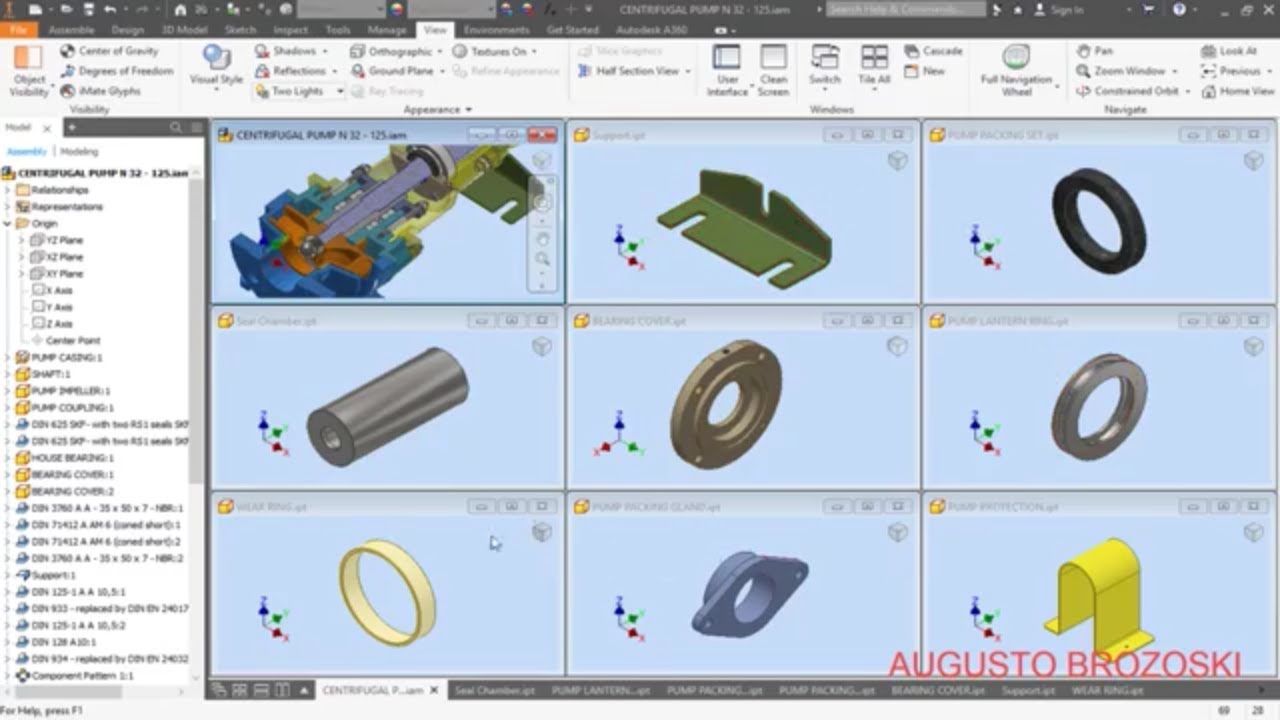Open the Get Started ribbon tab
Viewport: 1280px width, 720px height.
click(x=574, y=30)
